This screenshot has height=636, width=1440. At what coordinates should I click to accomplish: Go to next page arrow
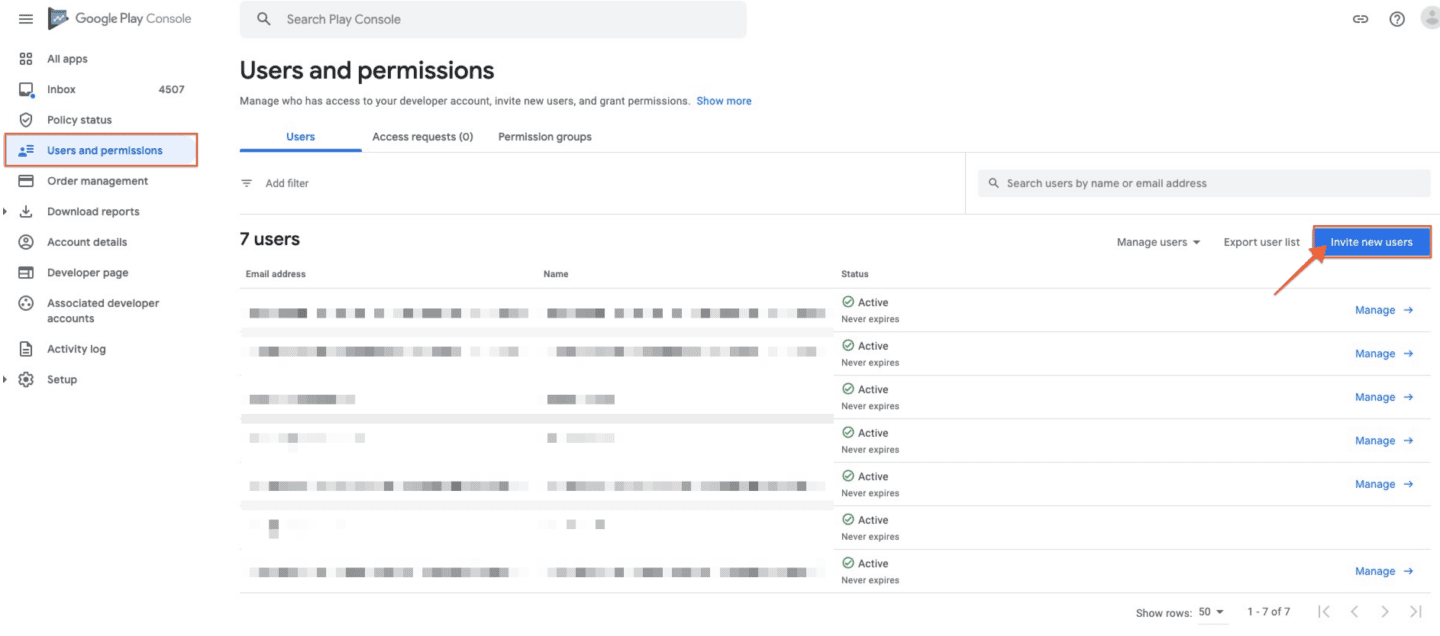(1385, 611)
